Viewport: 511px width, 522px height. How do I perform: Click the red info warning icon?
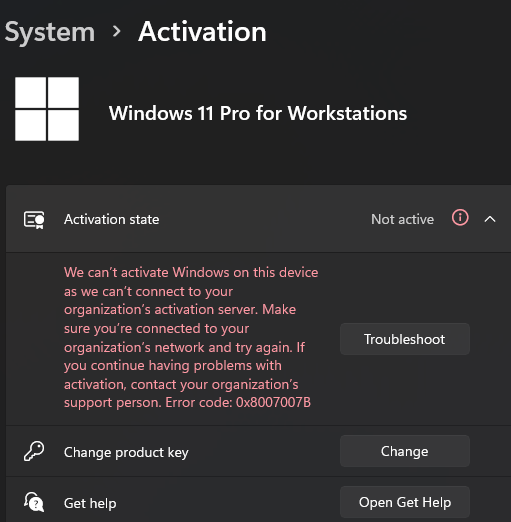point(460,218)
